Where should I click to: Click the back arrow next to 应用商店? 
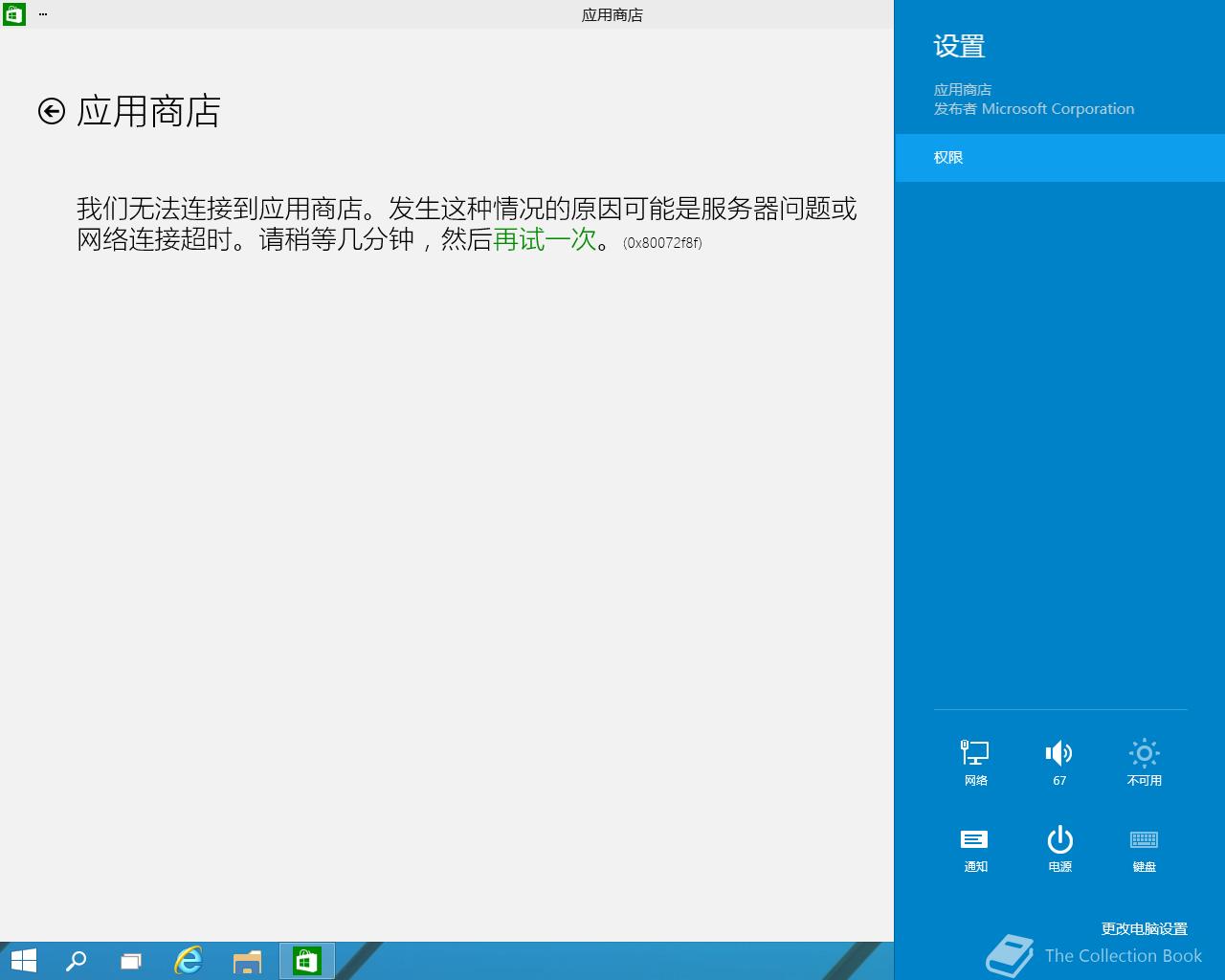[x=52, y=111]
